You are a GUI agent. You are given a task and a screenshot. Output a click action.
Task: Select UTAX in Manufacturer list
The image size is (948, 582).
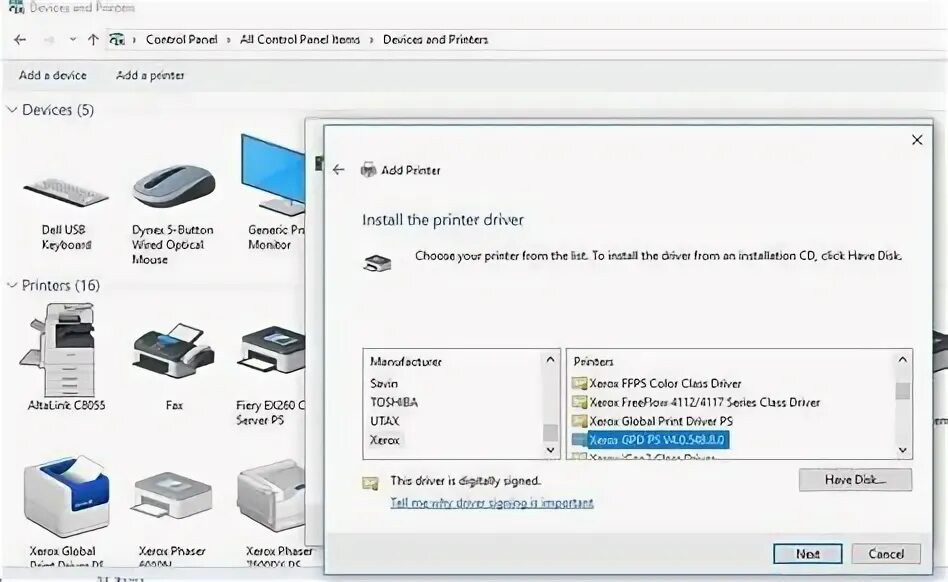(x=385, y=421)
